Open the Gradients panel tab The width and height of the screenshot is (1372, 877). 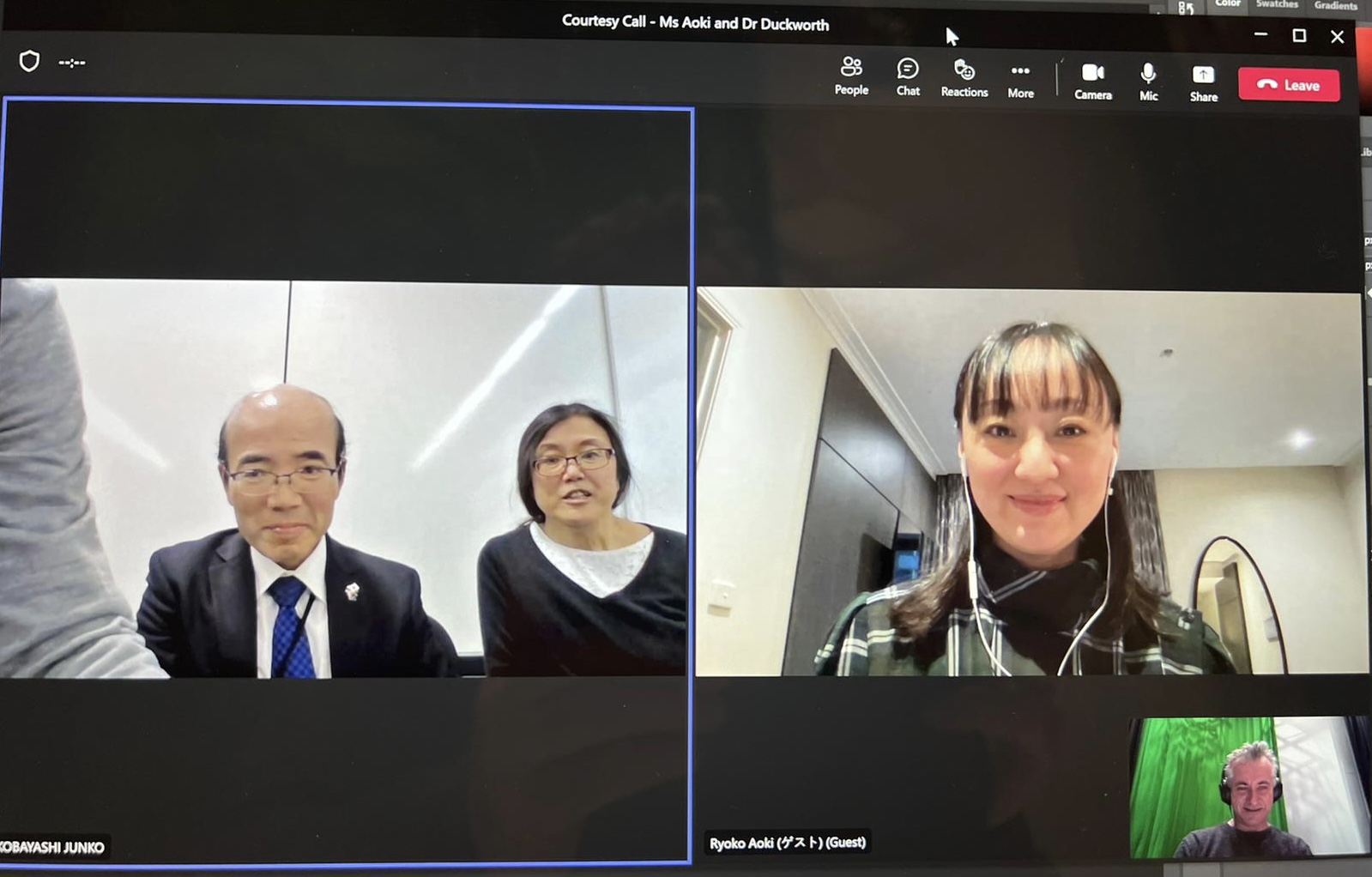pos(1335,5)
